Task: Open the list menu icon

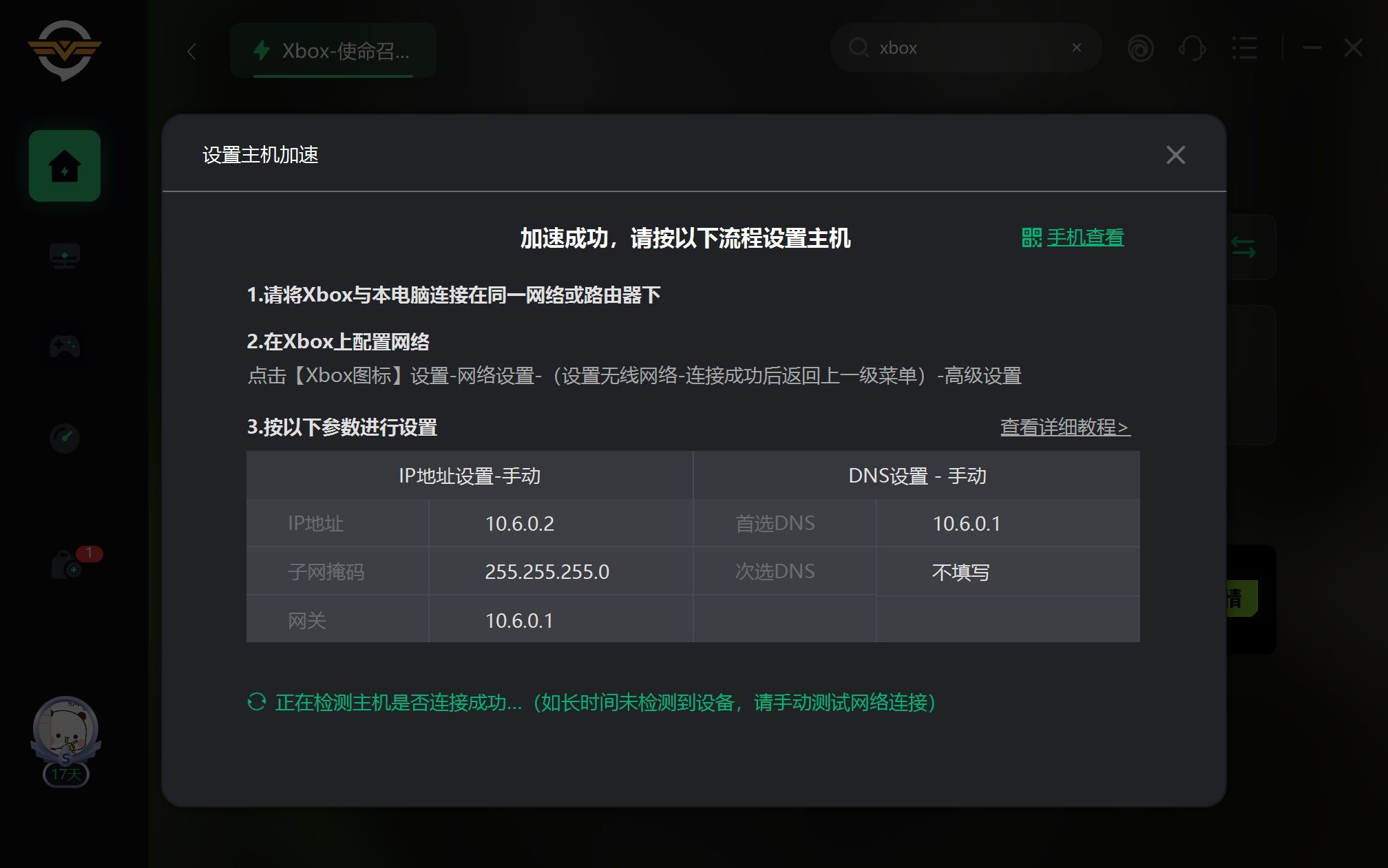Action: click(x=1244, y=48)
